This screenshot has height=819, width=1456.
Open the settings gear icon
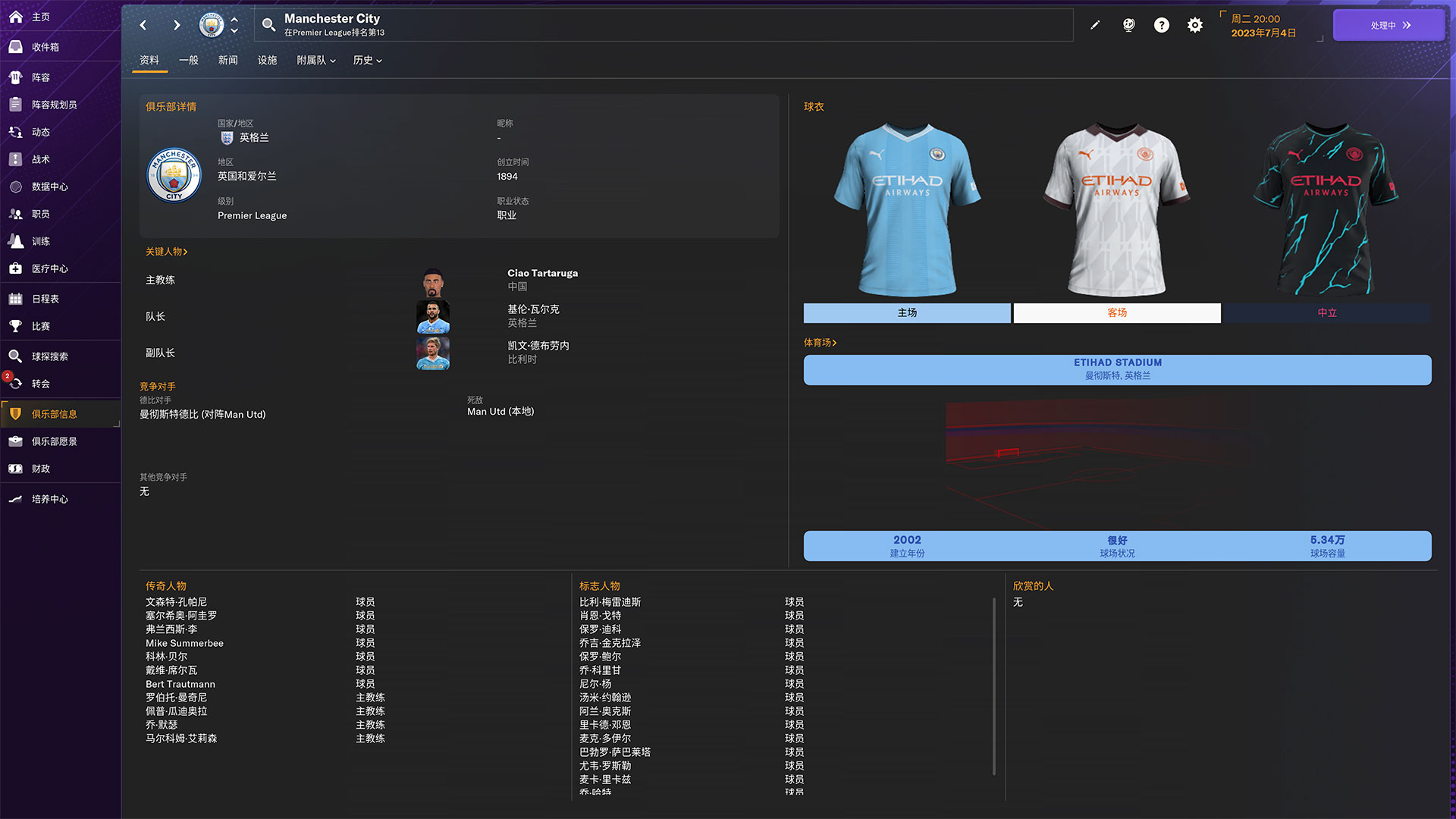[x=1195, y=25]
